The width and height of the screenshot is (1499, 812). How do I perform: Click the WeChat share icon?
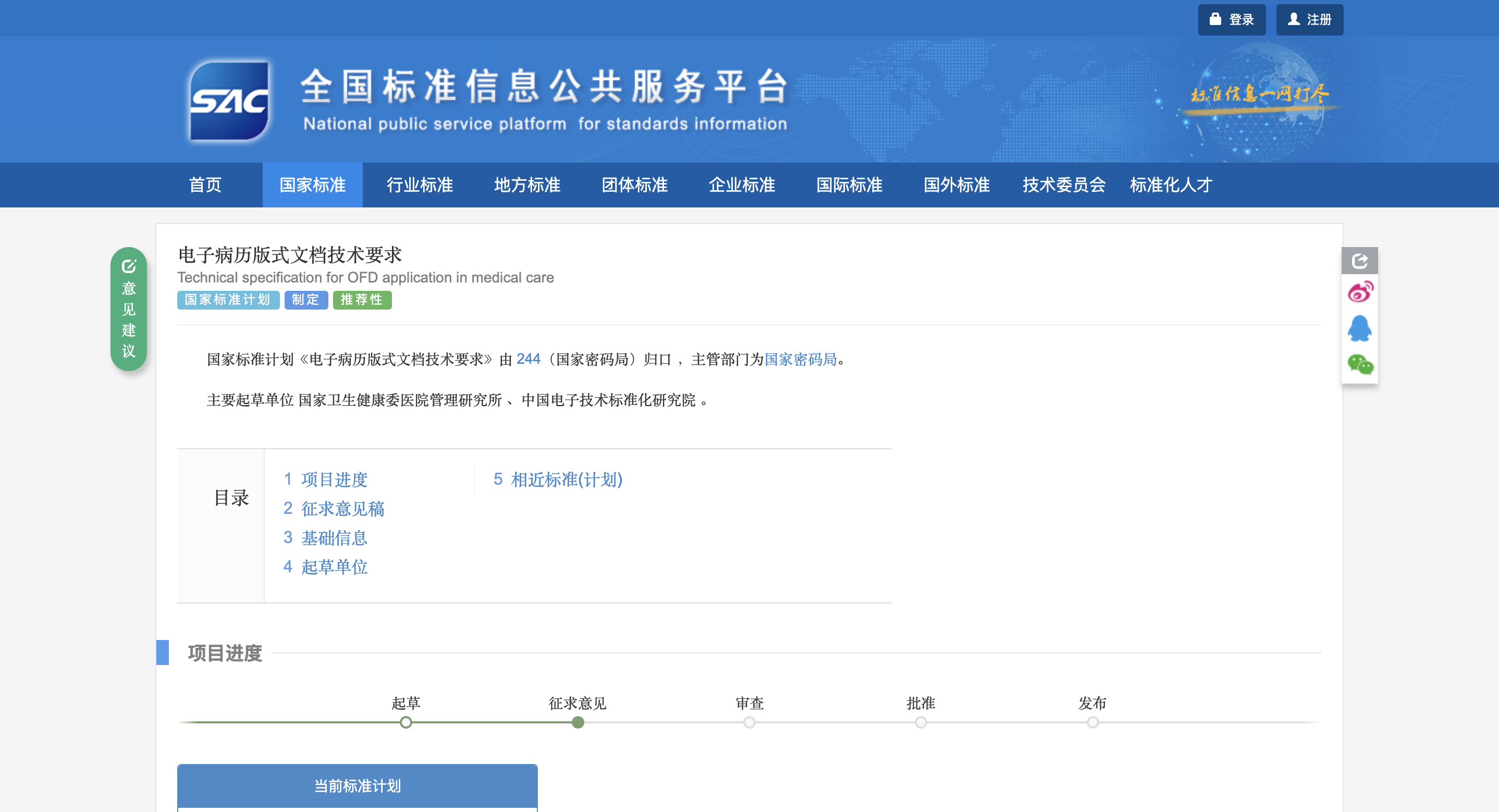[1359, 365]
